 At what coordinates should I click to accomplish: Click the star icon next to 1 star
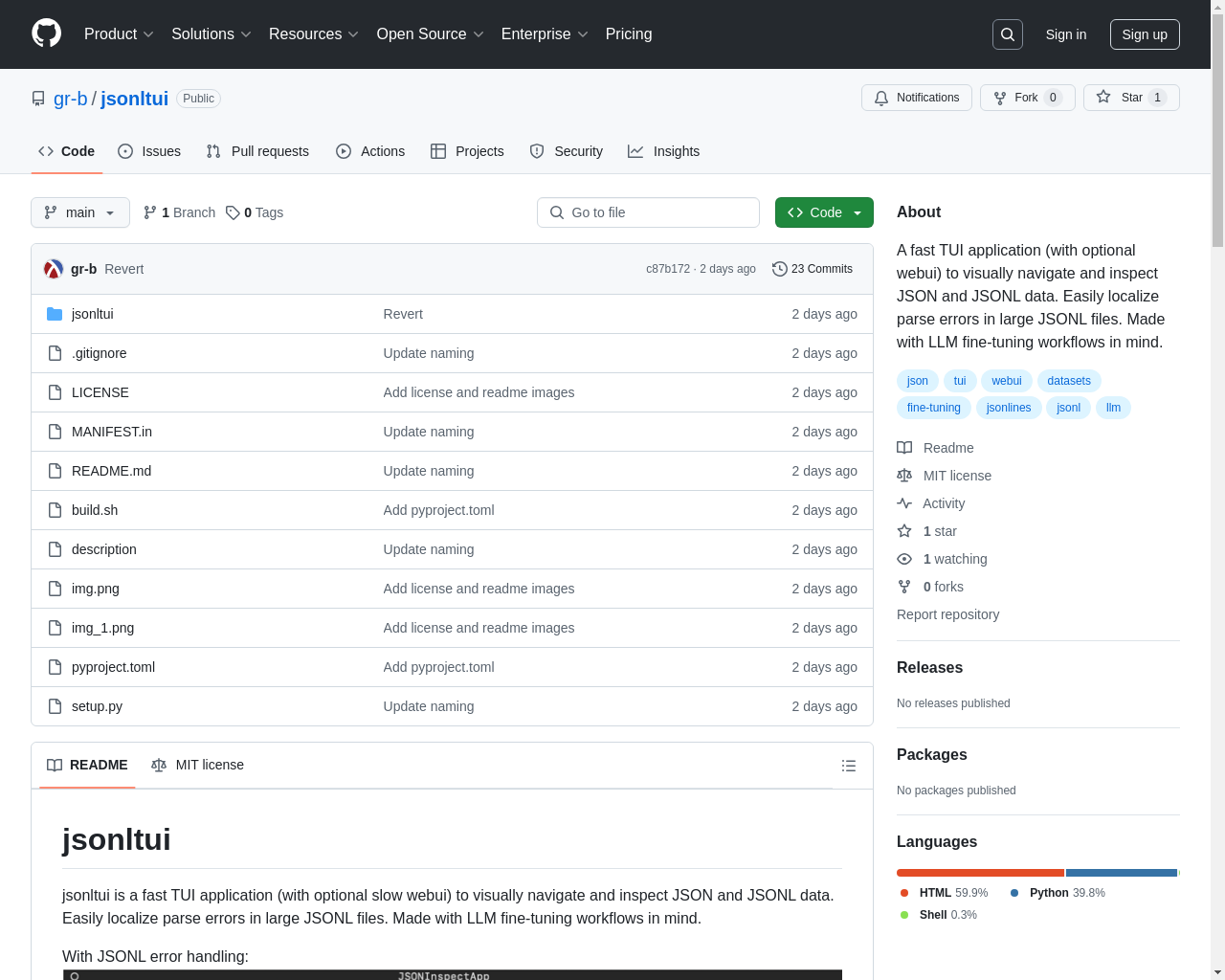tap(904, 531)
